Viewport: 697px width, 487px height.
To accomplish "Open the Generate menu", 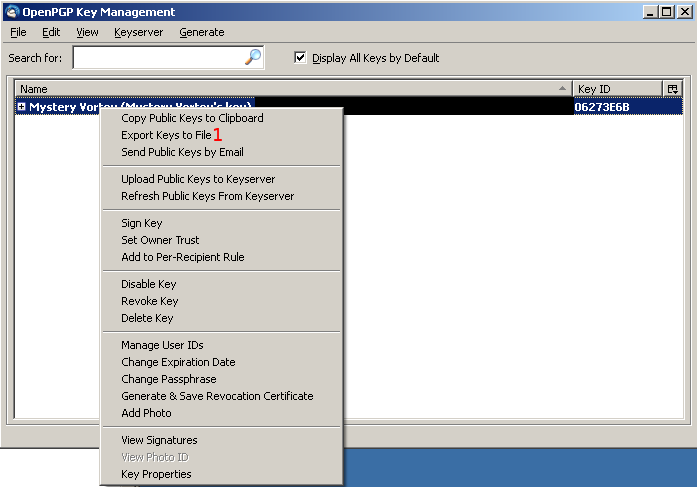I will point(202,32).
